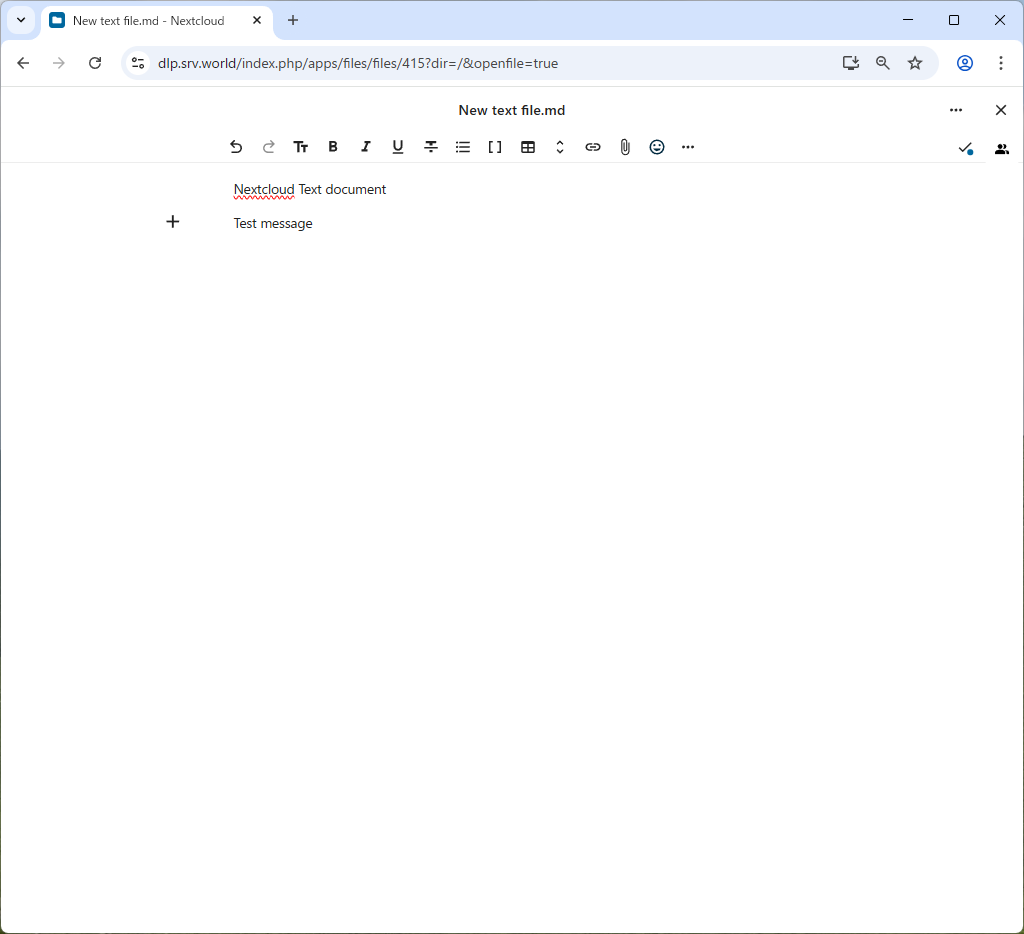Show active editing sessions via people icon
This screenshot has width=1024, height=934.
tap(1001, 149)
